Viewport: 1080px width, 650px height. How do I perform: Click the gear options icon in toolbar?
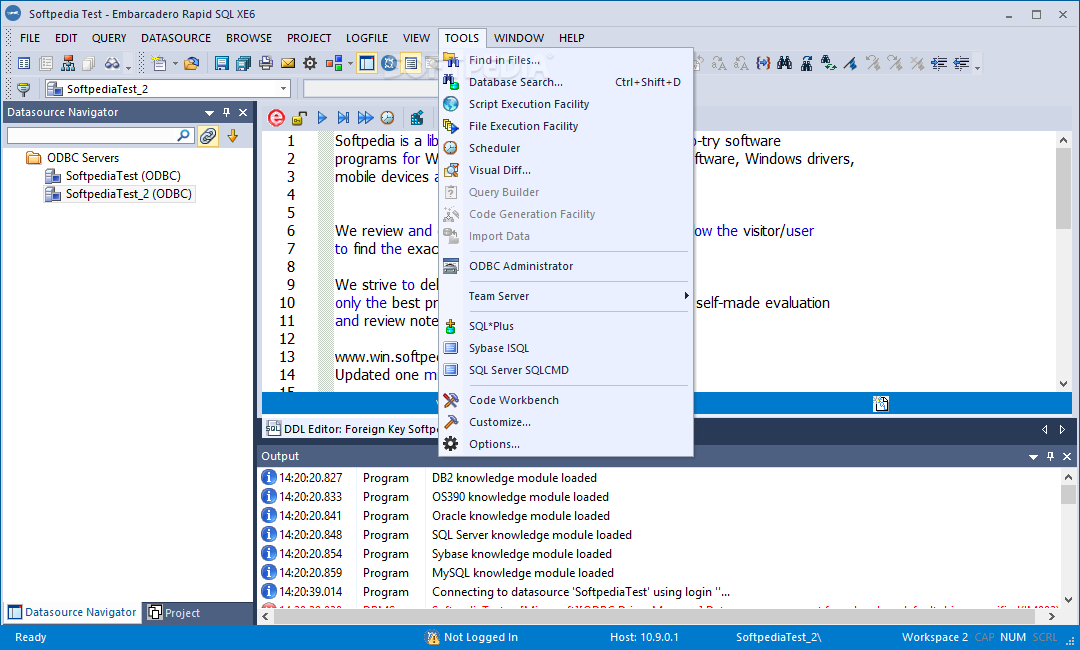[x=310, y=63]
